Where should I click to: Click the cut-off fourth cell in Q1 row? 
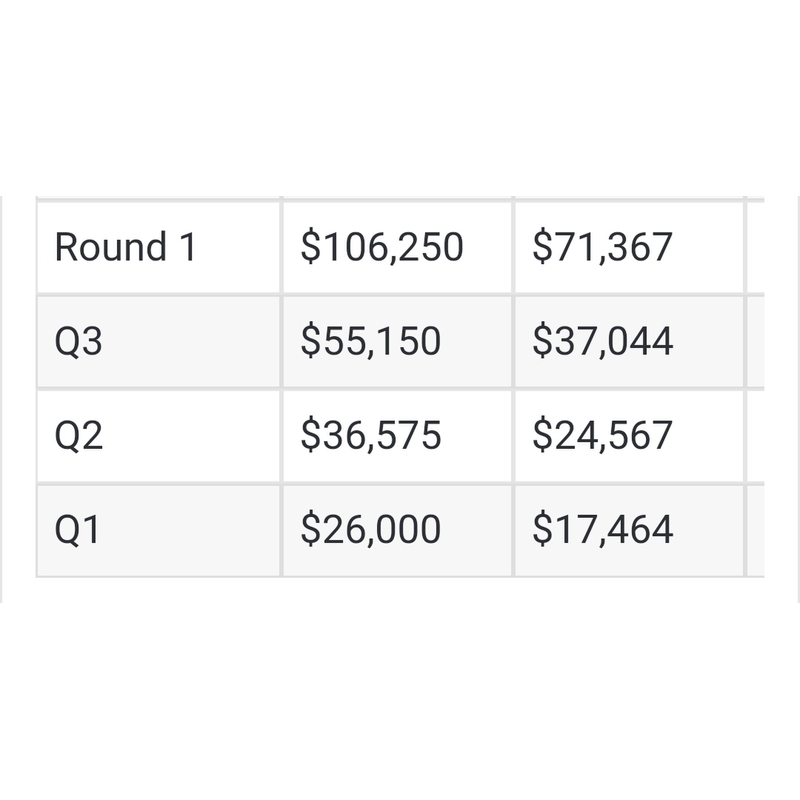pos(756,529)
